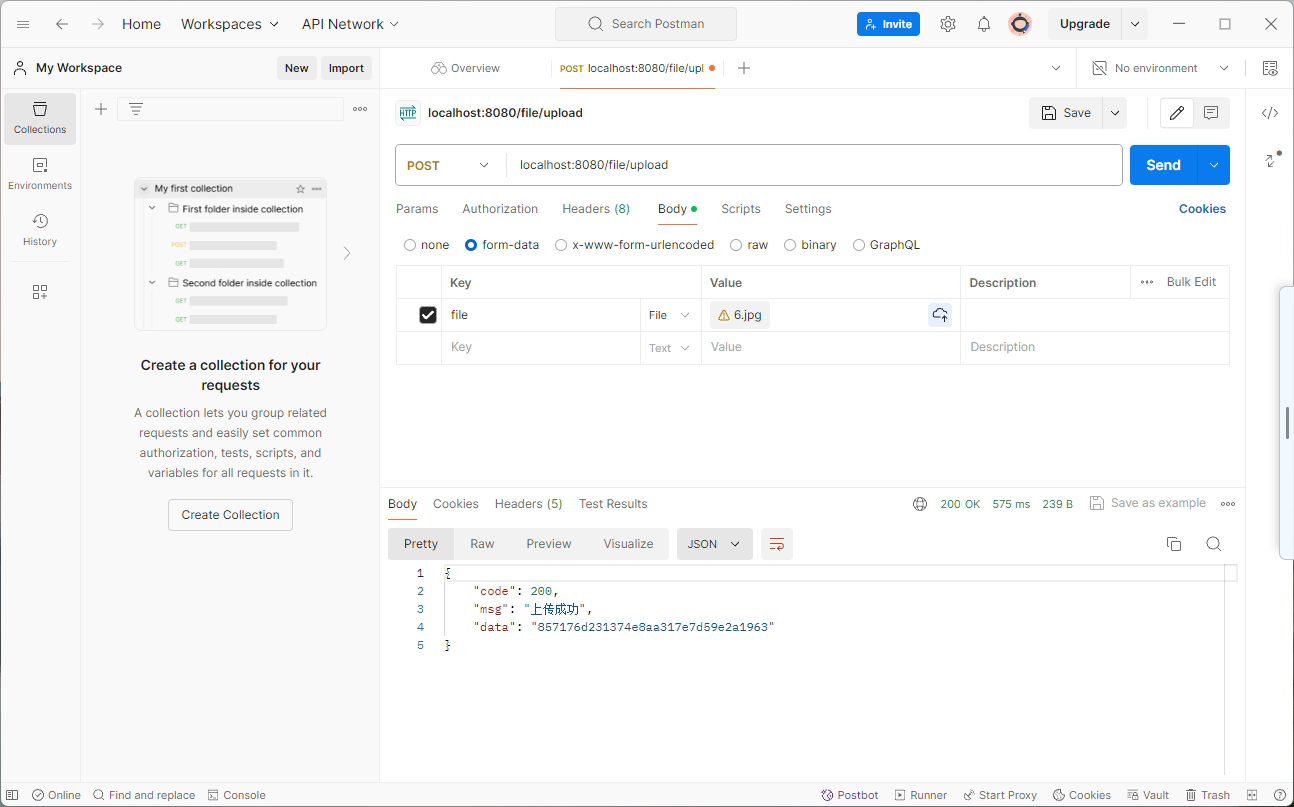Select the binary body type
Viewport: 1294px width, 807px height.
click(790, 245)
